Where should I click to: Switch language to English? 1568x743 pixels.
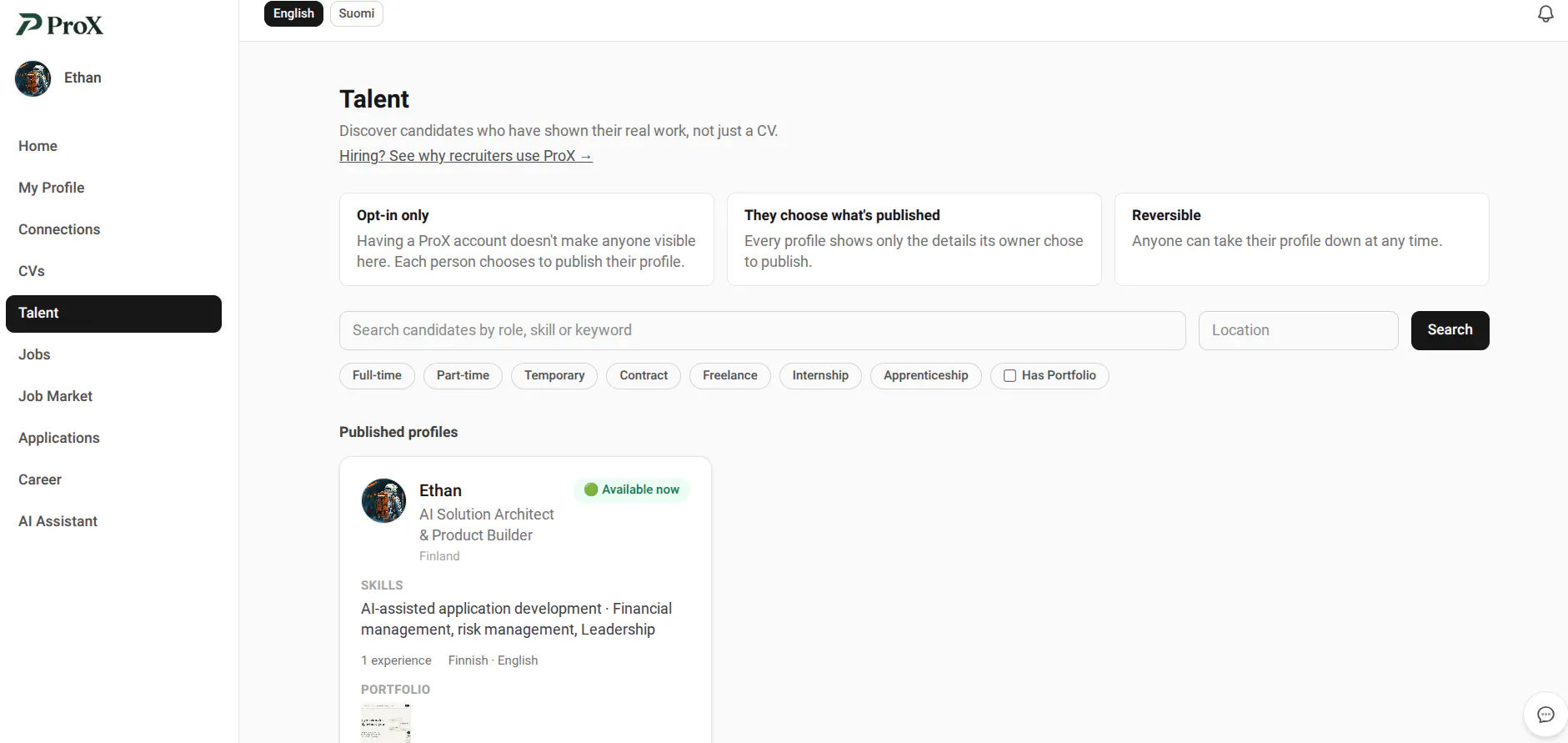293,13
